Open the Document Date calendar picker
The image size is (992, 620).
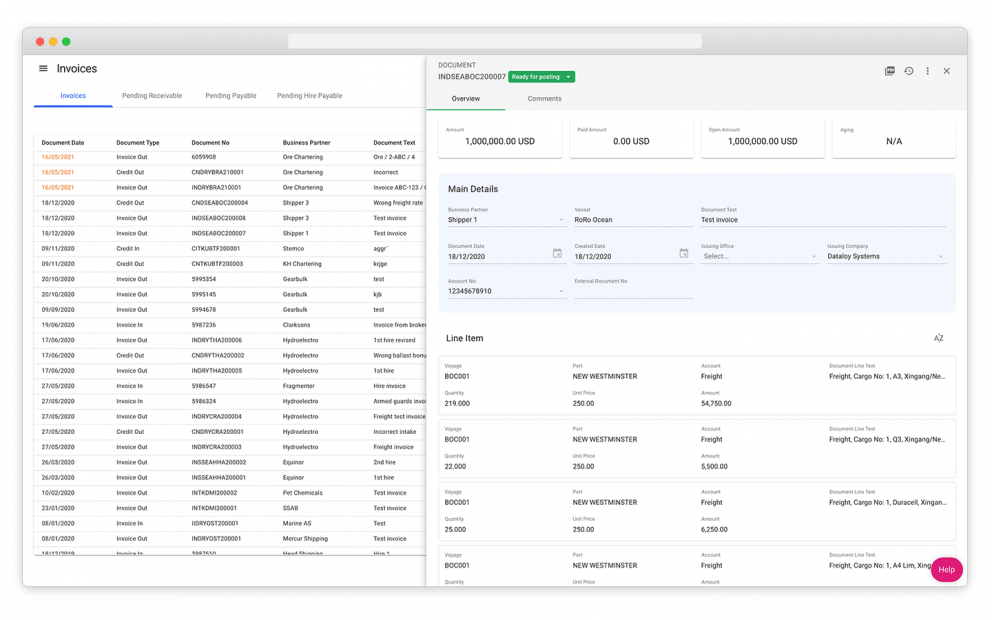[x=557, y=253]
